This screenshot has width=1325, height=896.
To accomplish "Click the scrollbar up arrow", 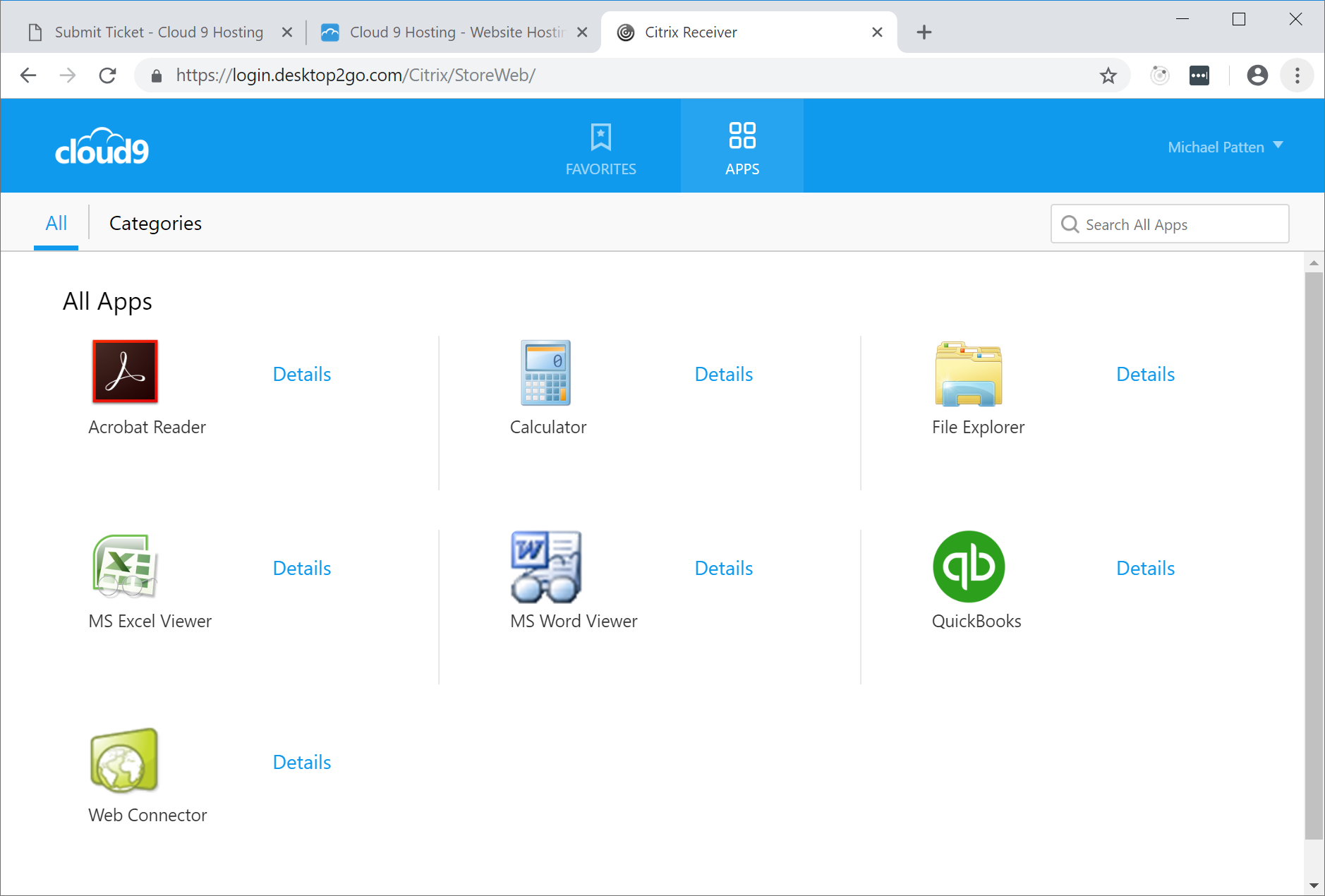I will pos(1314,263).
